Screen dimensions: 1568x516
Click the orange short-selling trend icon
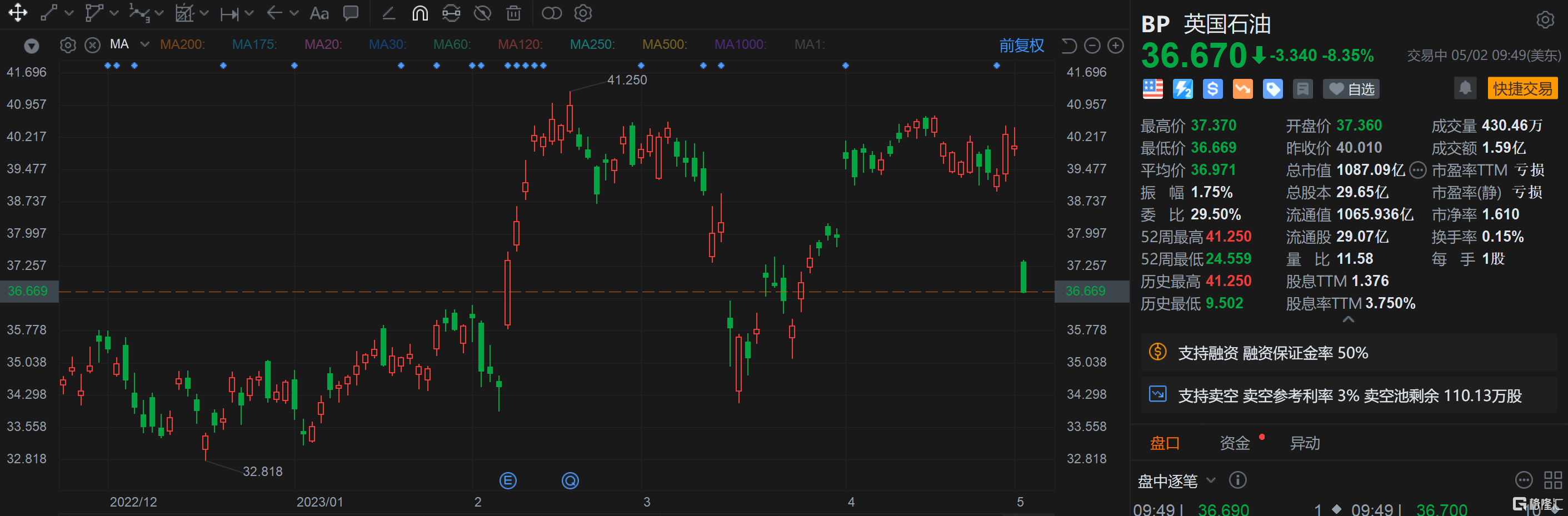point(1242,89)
